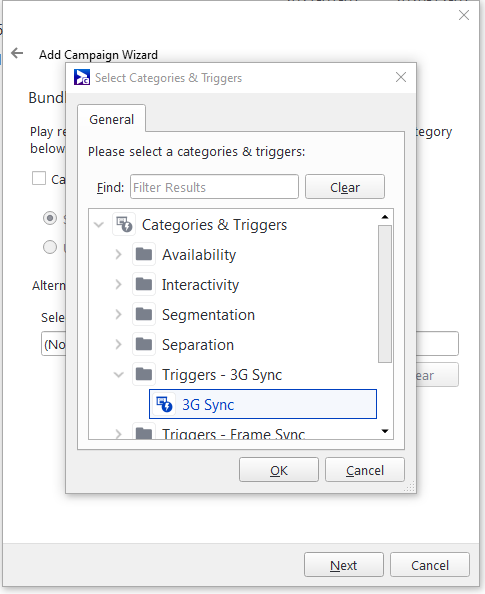Click the Separation folder icon
The width and height of the screenshot is (485, 594).
(144, 344)
